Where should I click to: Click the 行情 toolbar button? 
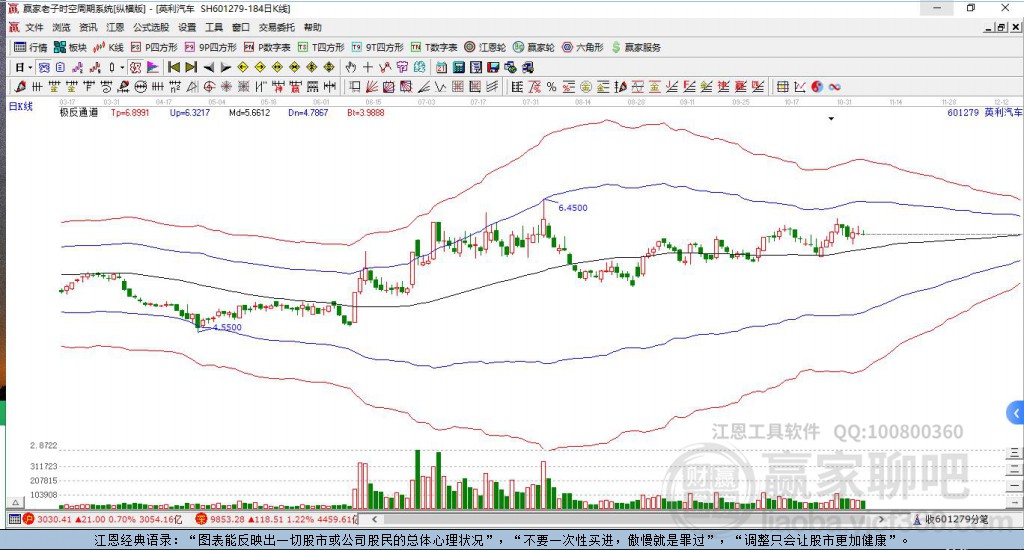click(31, 47)
